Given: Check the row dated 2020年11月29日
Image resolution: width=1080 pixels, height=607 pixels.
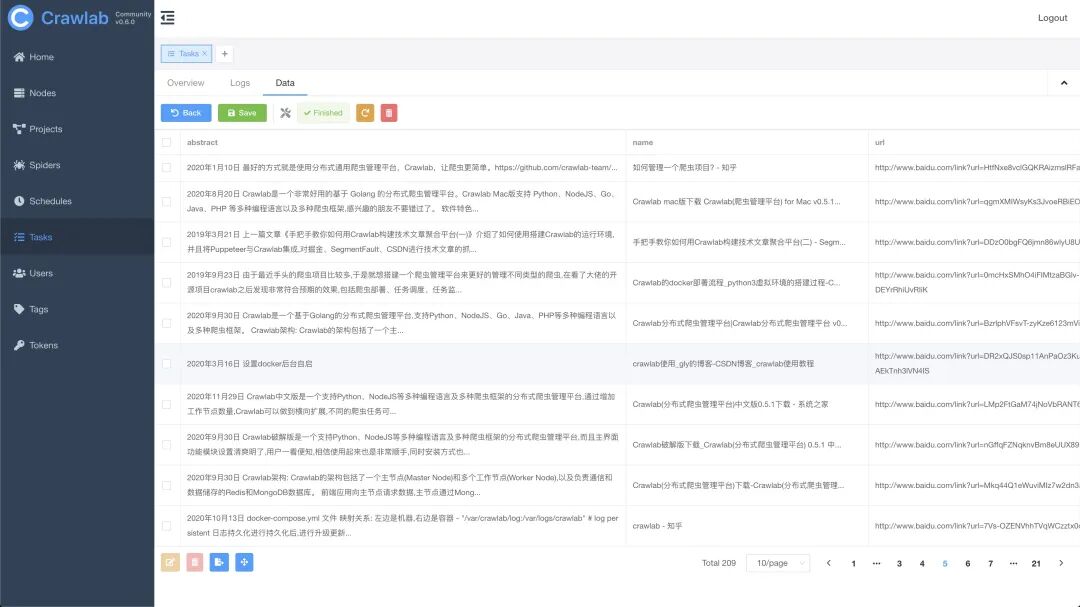Looking at the screenshot, I should (167, 404).
